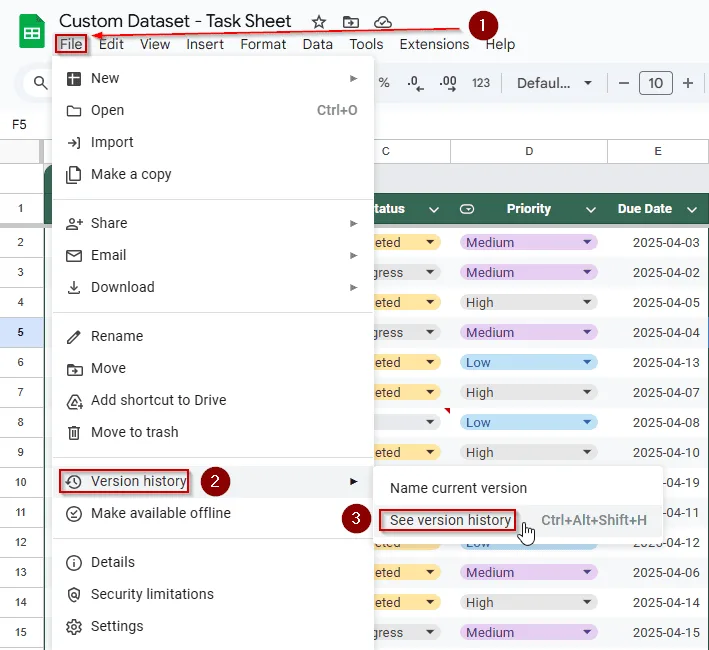Choose Name current version
709x650 pixels.
(x=518, y=488)
